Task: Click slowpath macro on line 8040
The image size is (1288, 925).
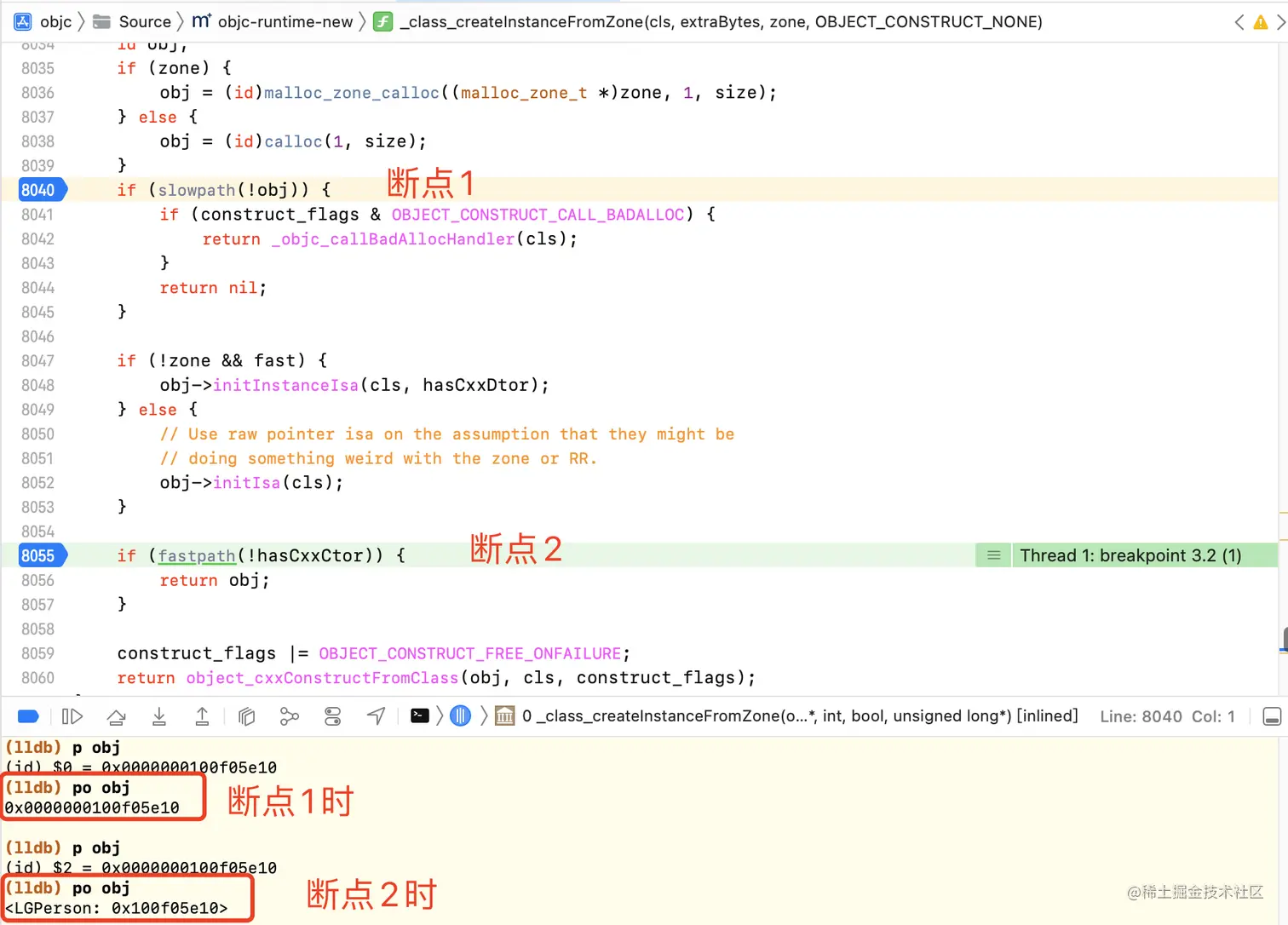Action: click(197, 190)
